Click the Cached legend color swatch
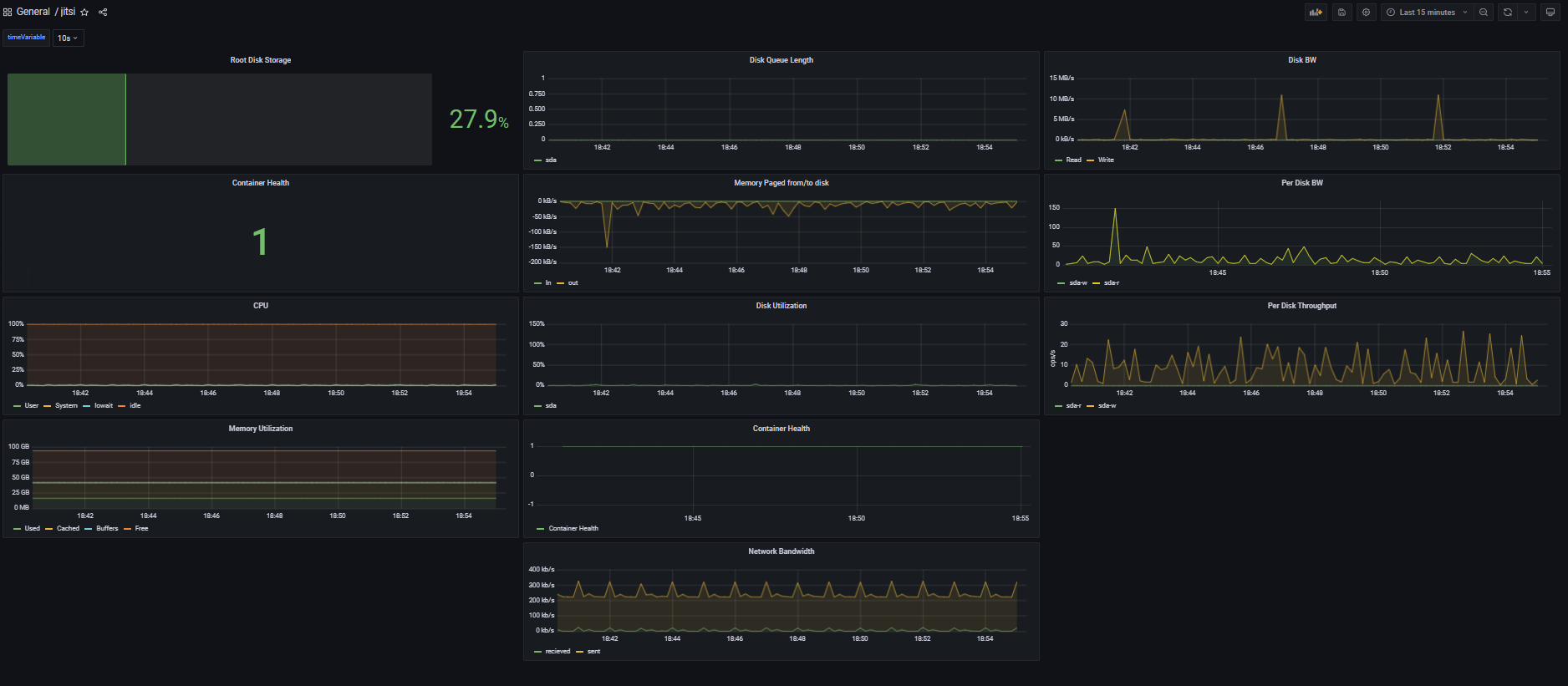1568x686 pixels. (49, 529)
